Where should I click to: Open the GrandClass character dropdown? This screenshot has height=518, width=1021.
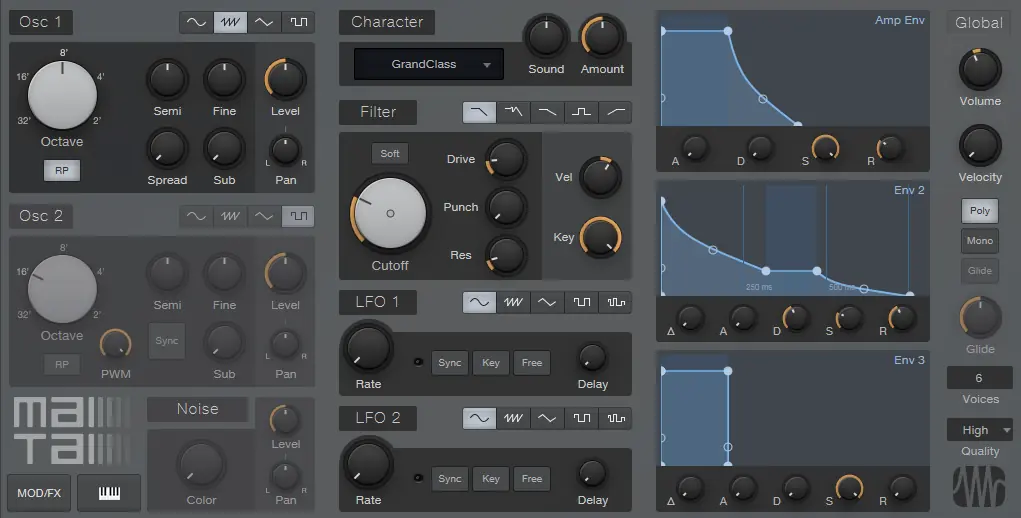coord(429,64)
